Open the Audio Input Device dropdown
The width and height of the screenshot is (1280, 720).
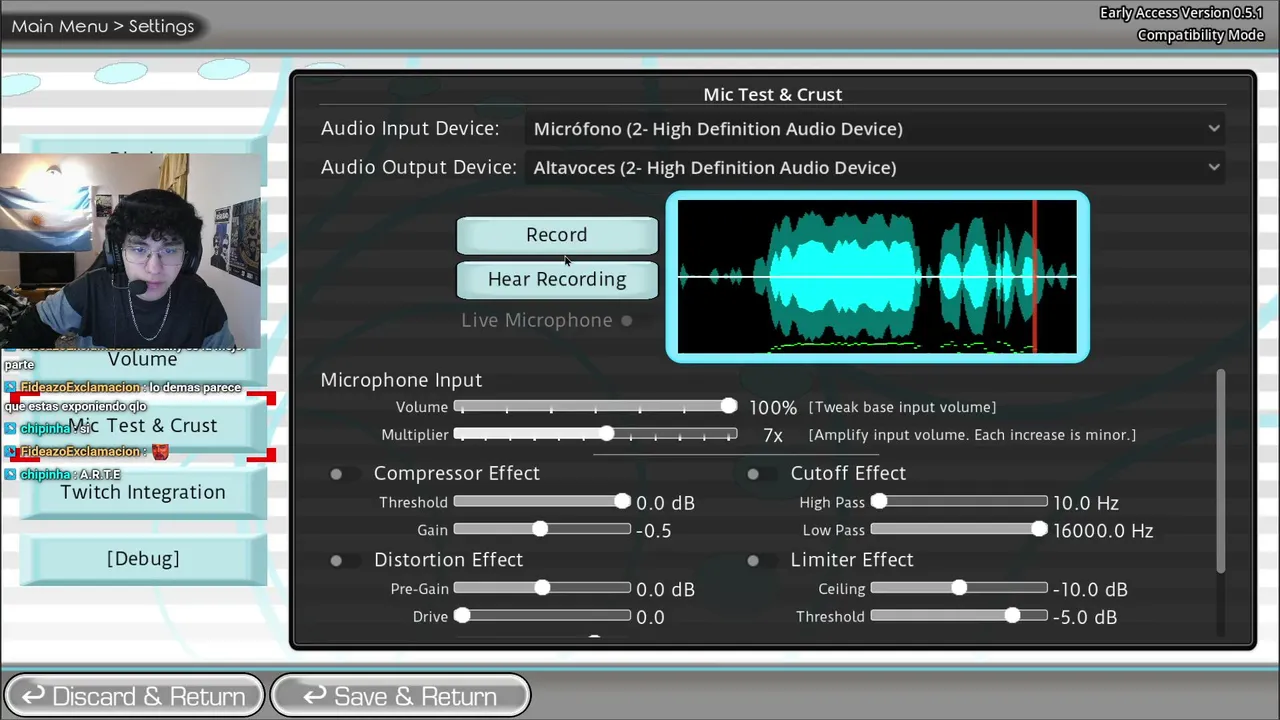(x=876, y=128)
